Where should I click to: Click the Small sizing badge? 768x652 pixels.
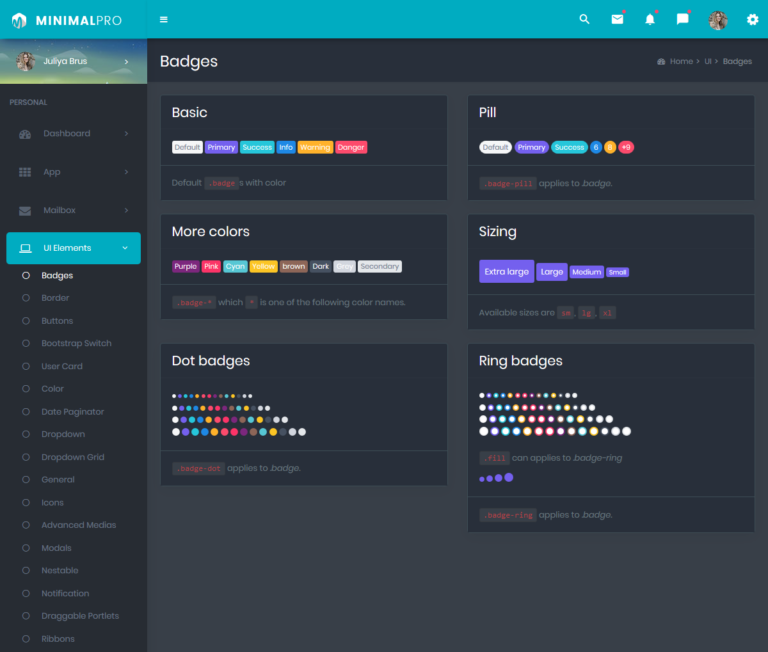[618, 272]
